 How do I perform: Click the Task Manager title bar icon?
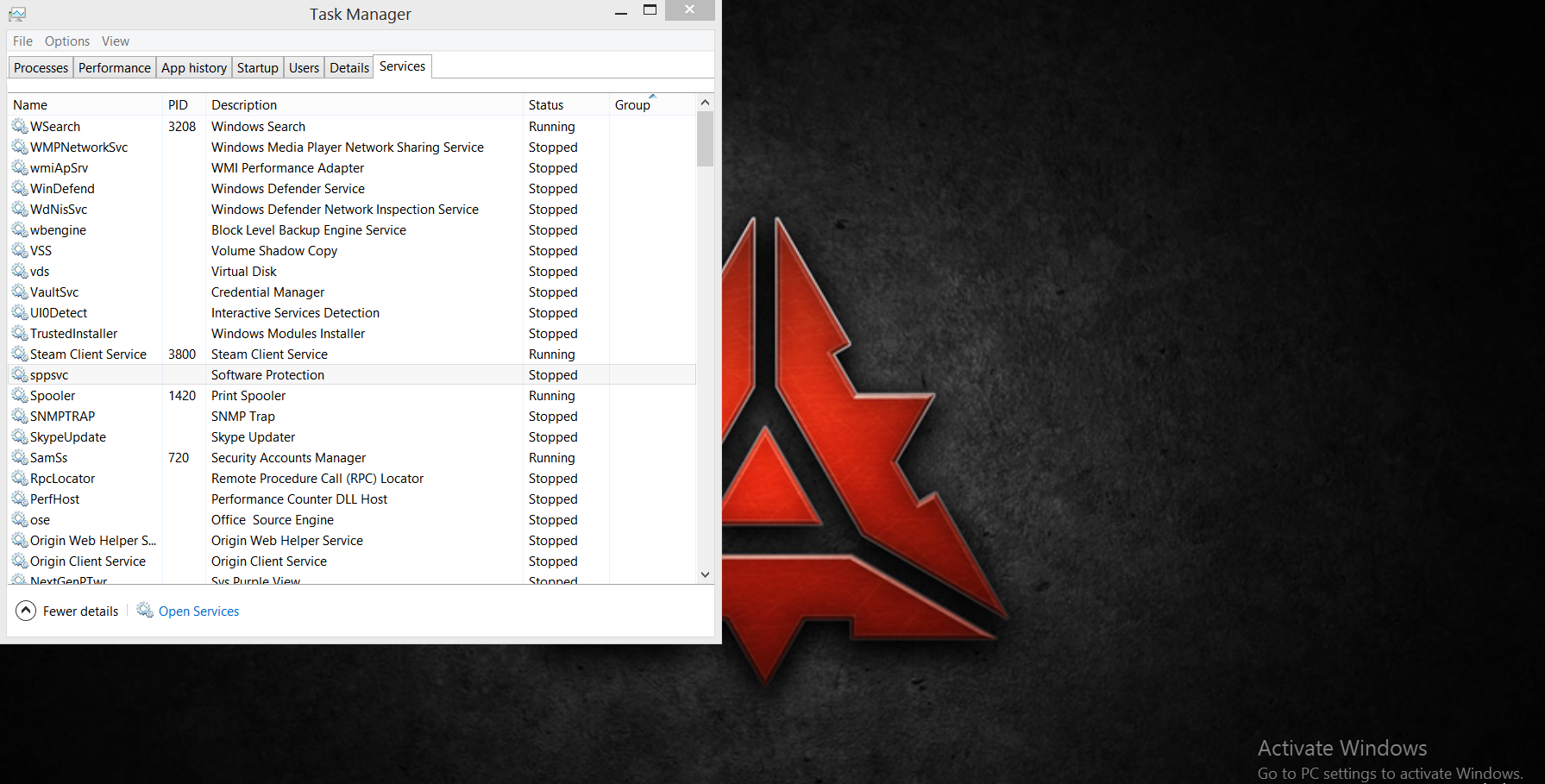pos(17,14)
